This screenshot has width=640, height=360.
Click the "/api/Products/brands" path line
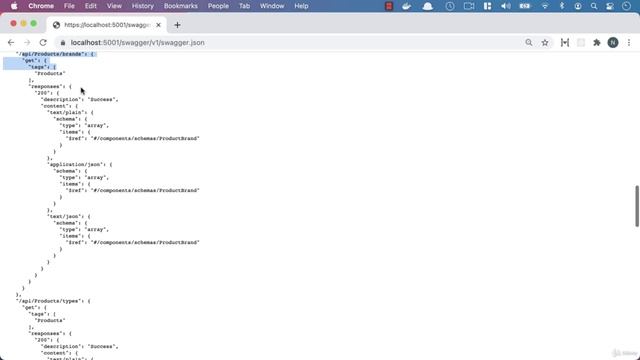click(56, 54)
